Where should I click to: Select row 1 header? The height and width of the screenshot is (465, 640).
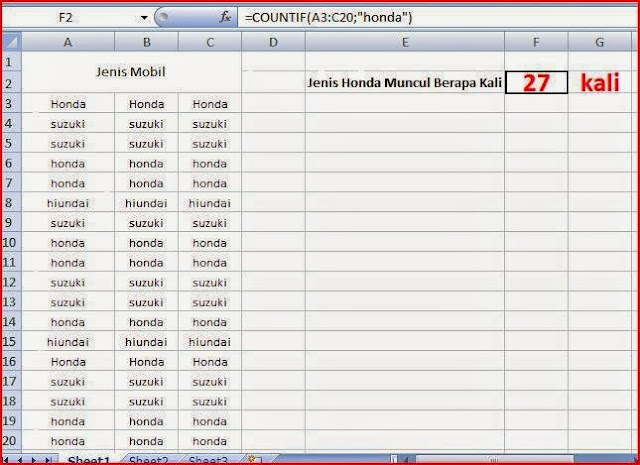[11, 62]
